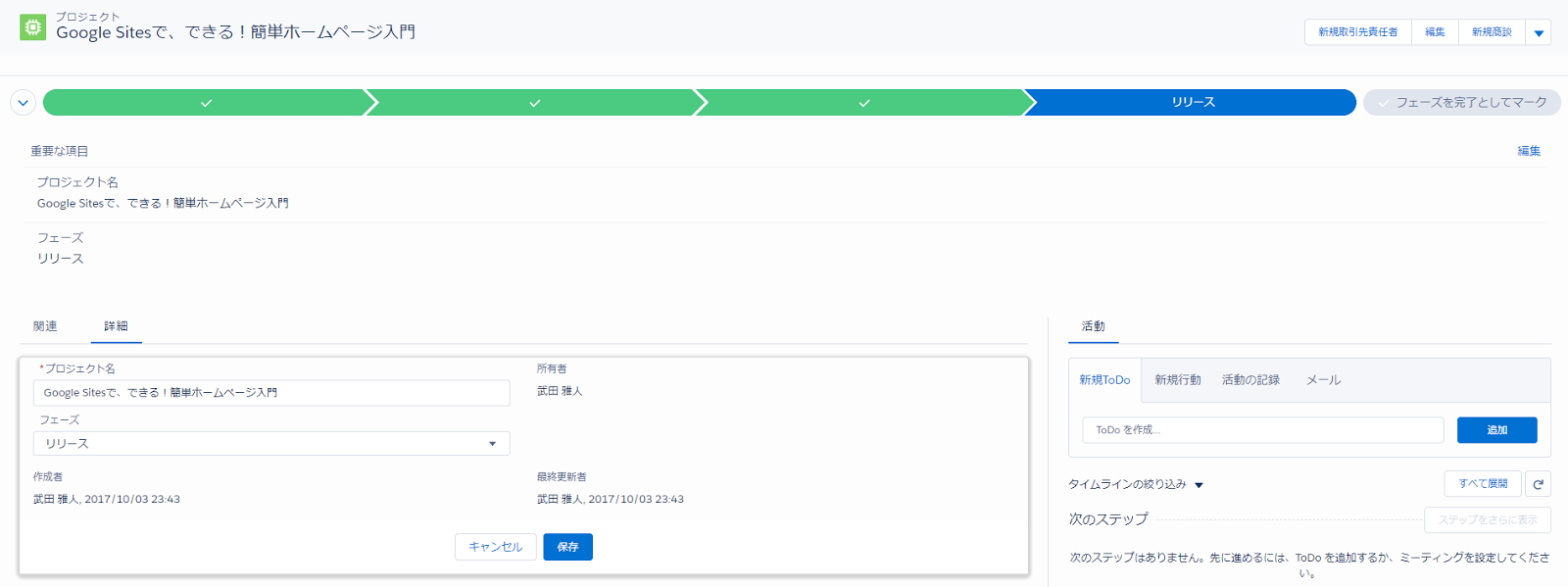
Task: Open the 新規ToDo tab
Action: tap(1104, 380)
